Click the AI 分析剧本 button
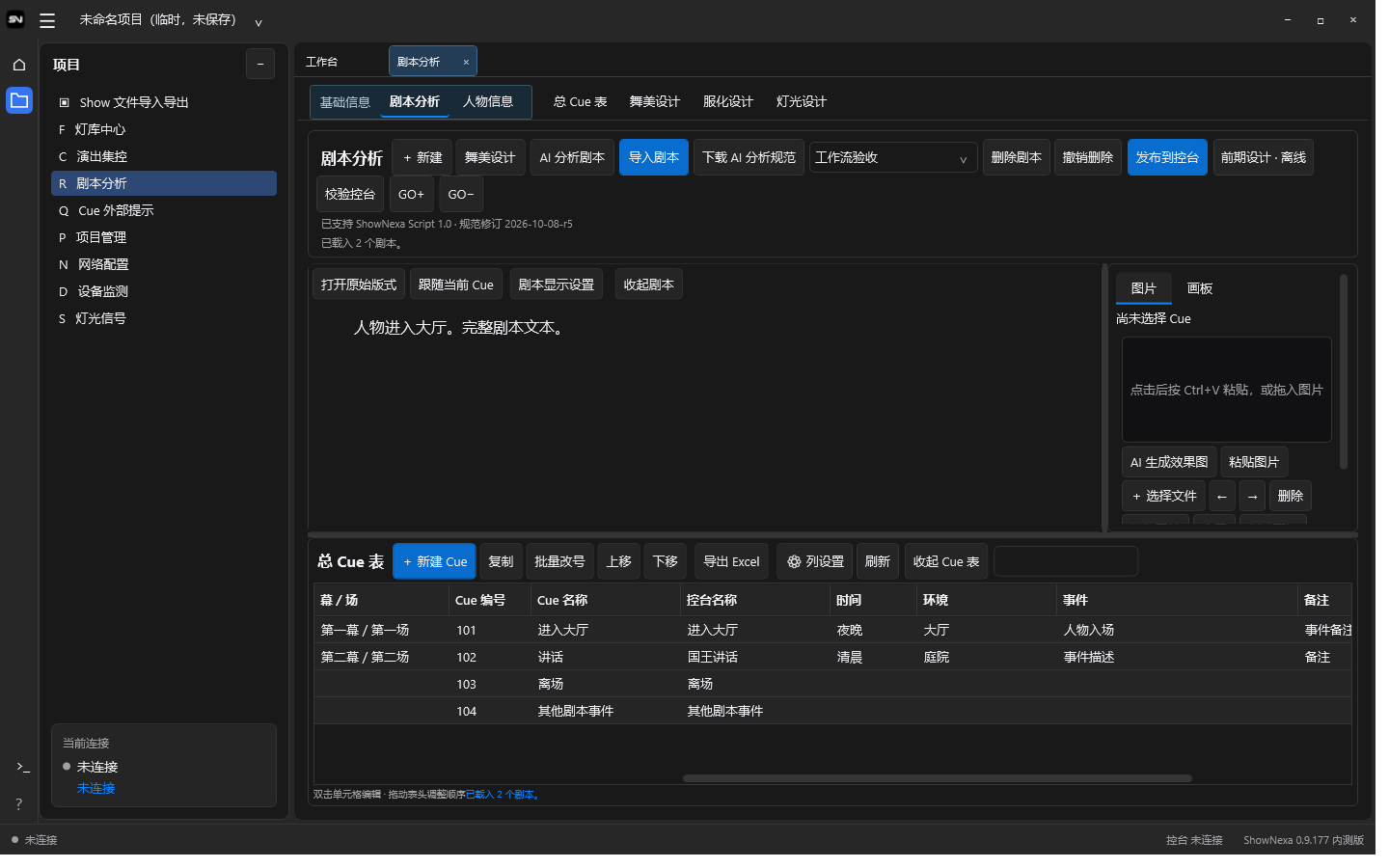This screenshot has width=1389, height=868. [x=572, y=157]
